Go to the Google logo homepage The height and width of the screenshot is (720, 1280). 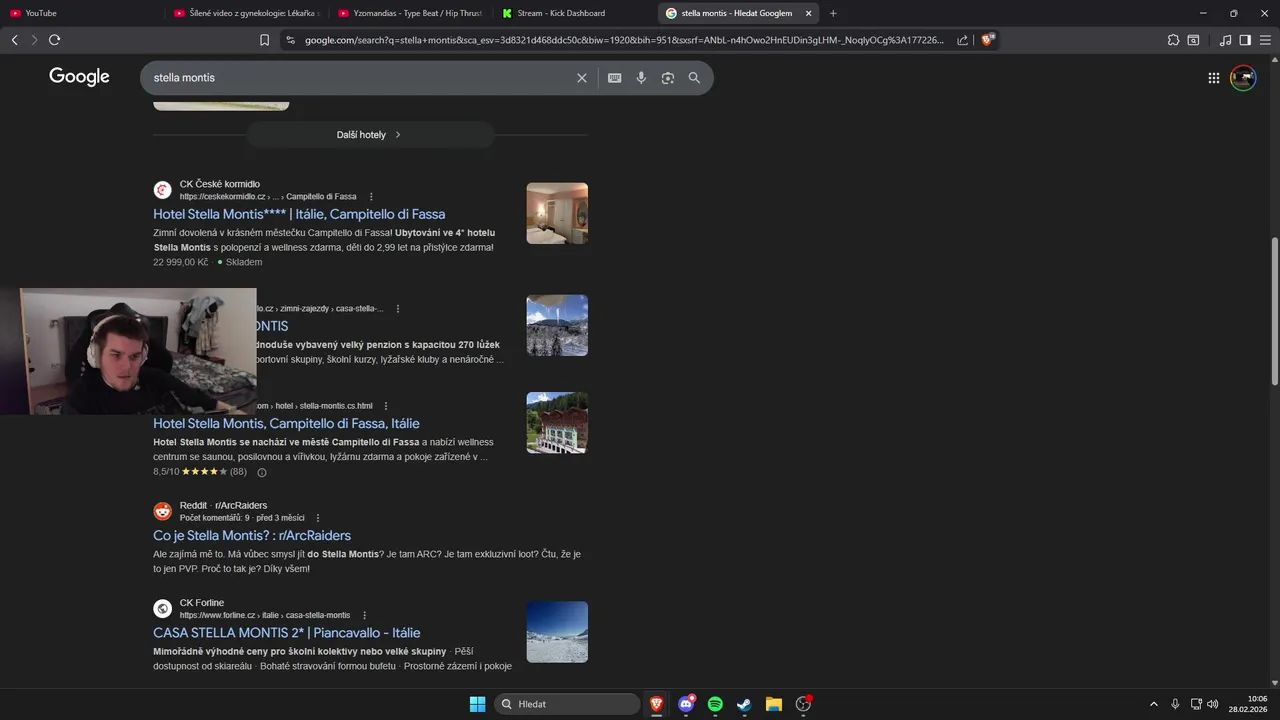[79, 77]
